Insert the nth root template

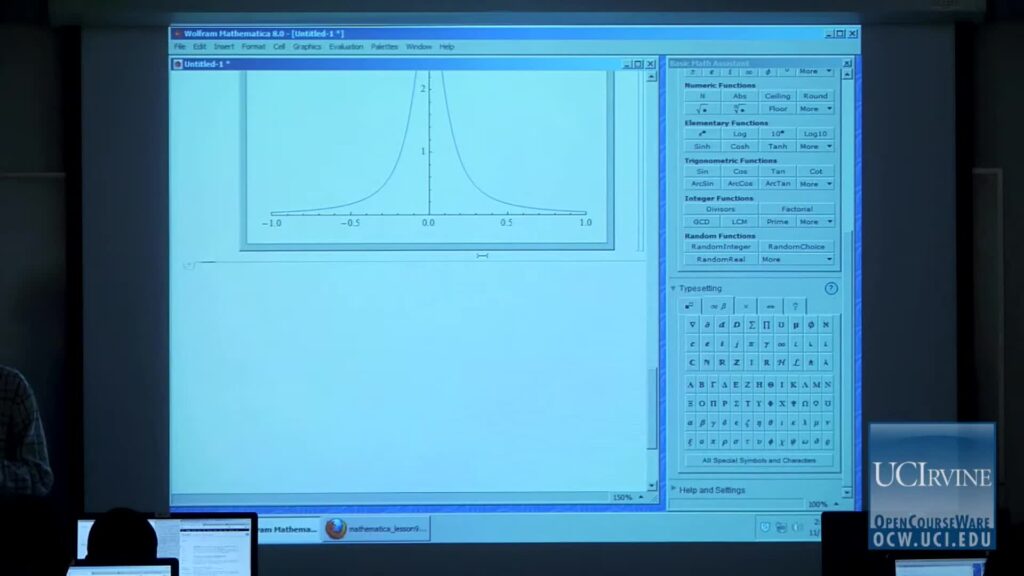tap(739, 109)
